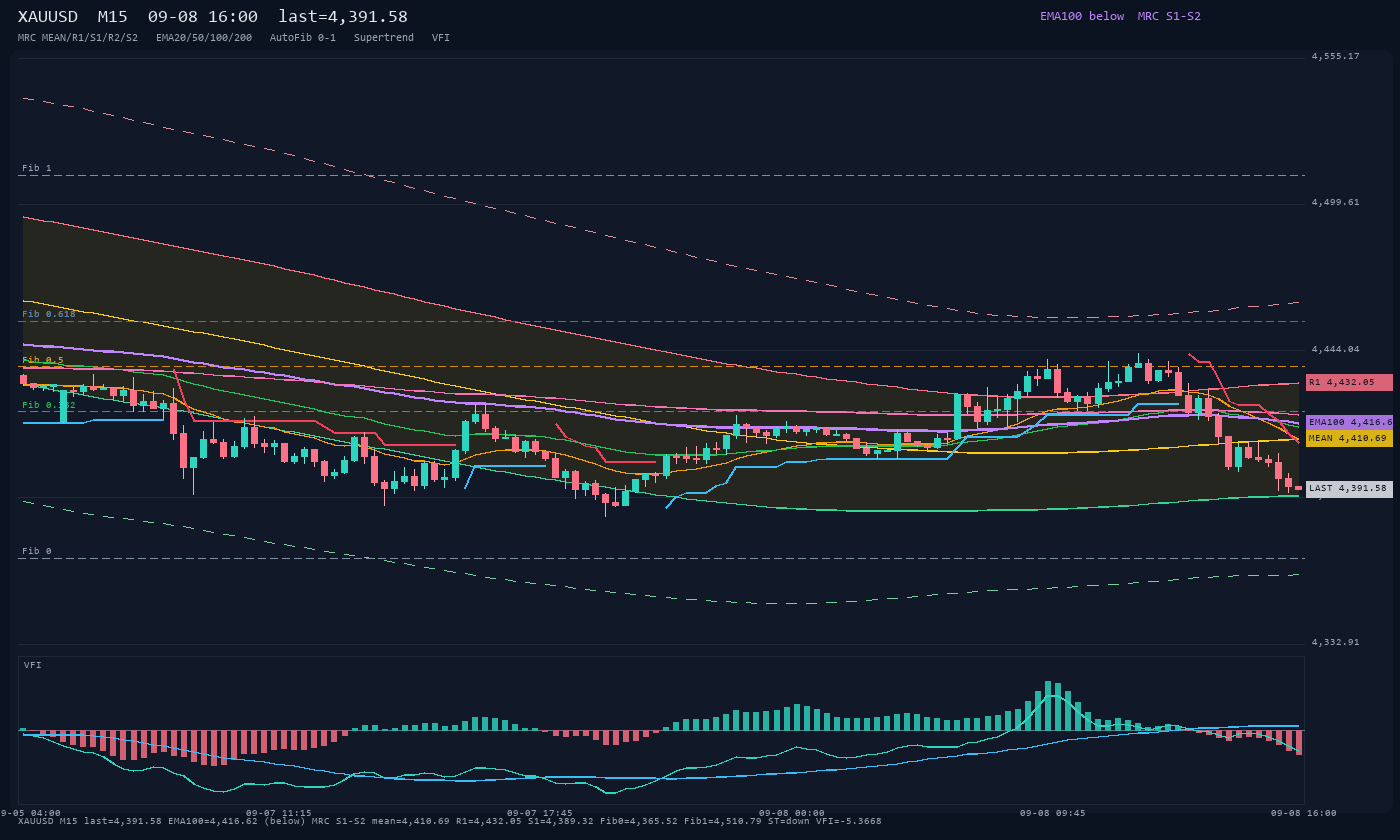Select the purple EMA100 price tag
Screen dimensions: 1400x840
1349,422
